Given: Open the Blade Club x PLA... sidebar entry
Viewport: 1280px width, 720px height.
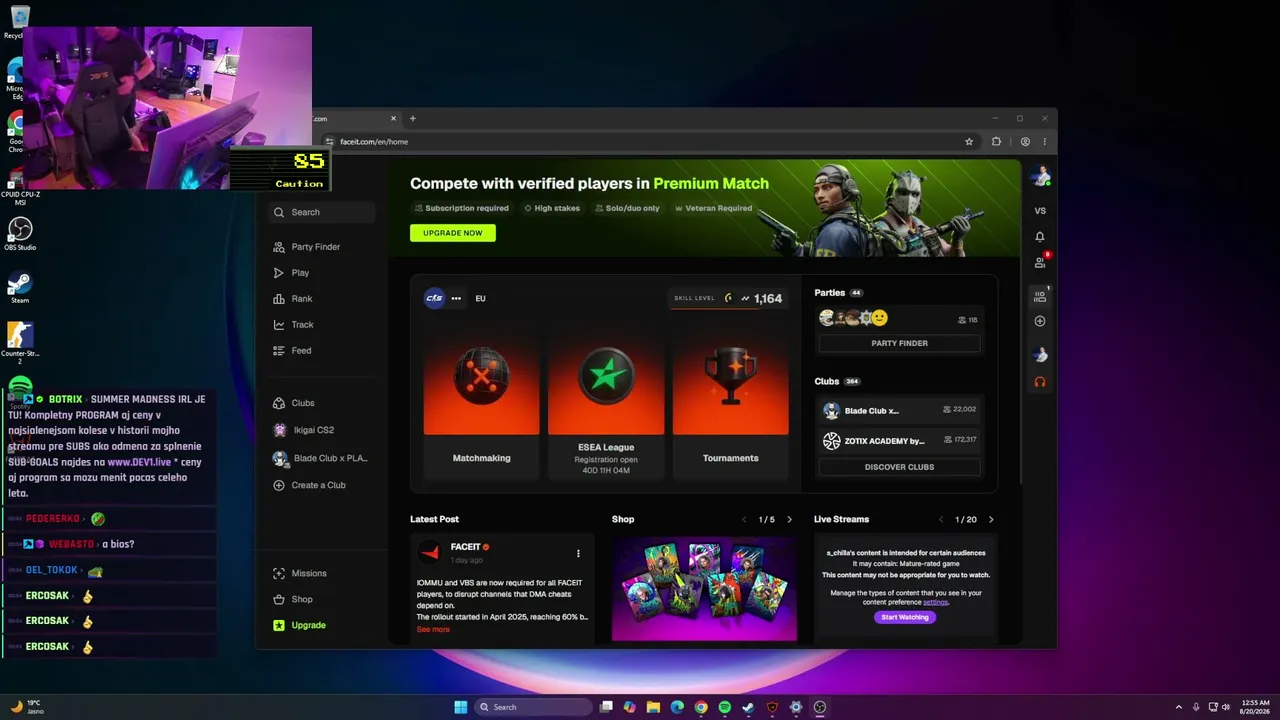Looking at the screenshot, I should (320, 458).
